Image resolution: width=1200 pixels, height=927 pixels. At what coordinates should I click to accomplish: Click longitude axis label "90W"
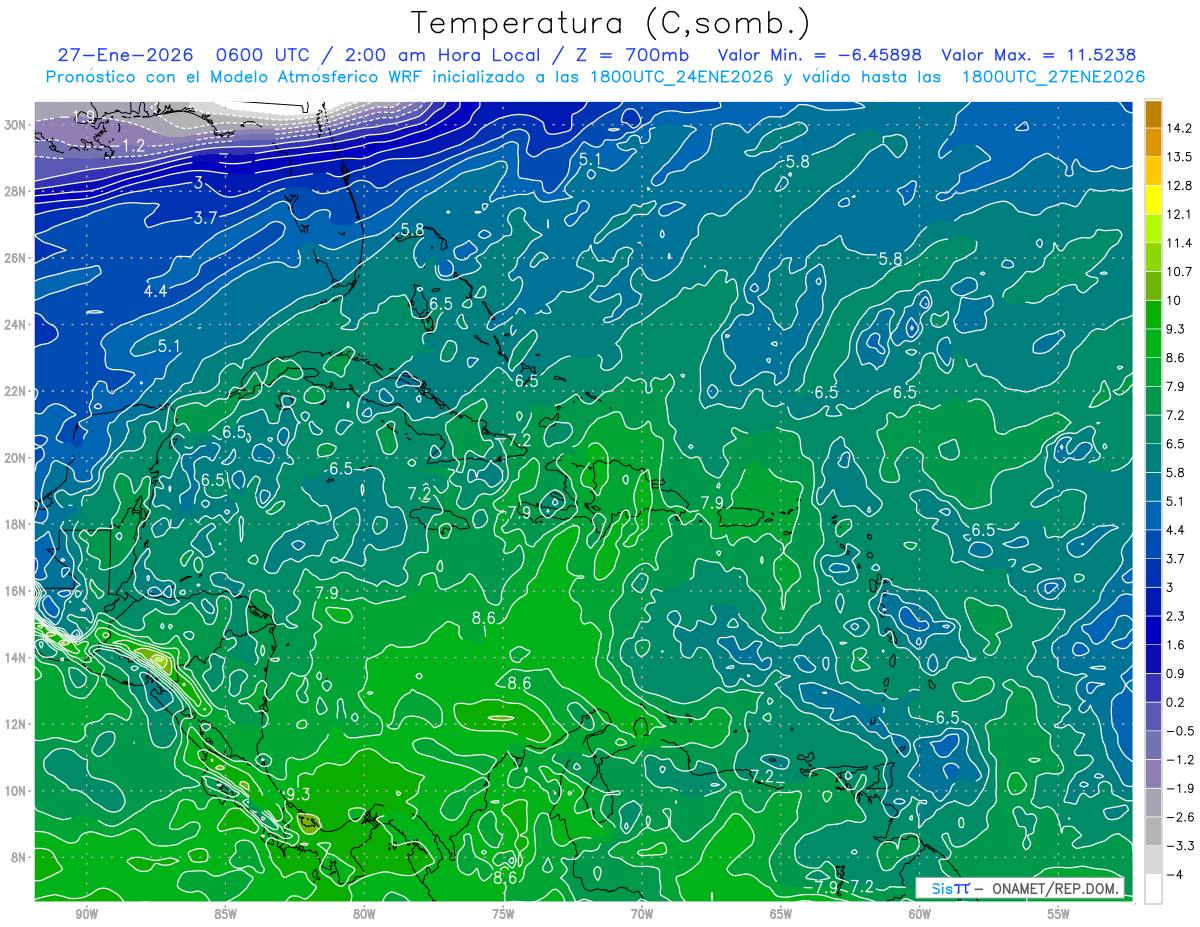coord(86,914)
